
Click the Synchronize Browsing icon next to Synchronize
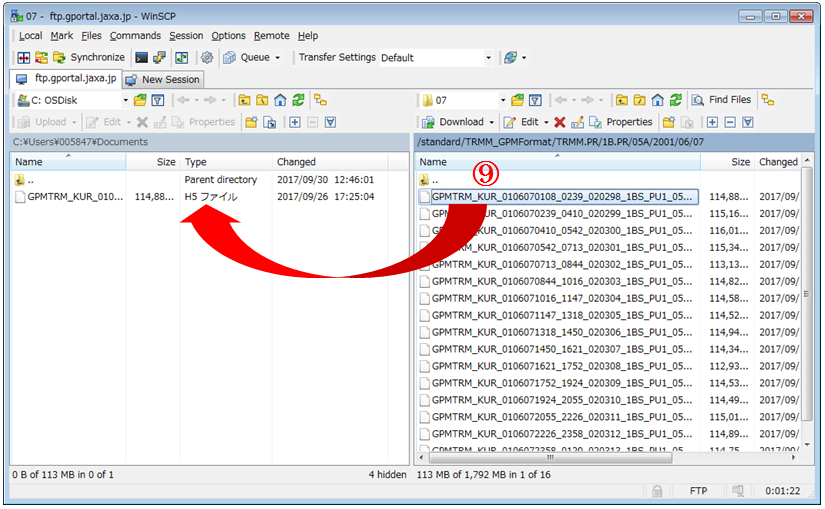click(41, 57)
